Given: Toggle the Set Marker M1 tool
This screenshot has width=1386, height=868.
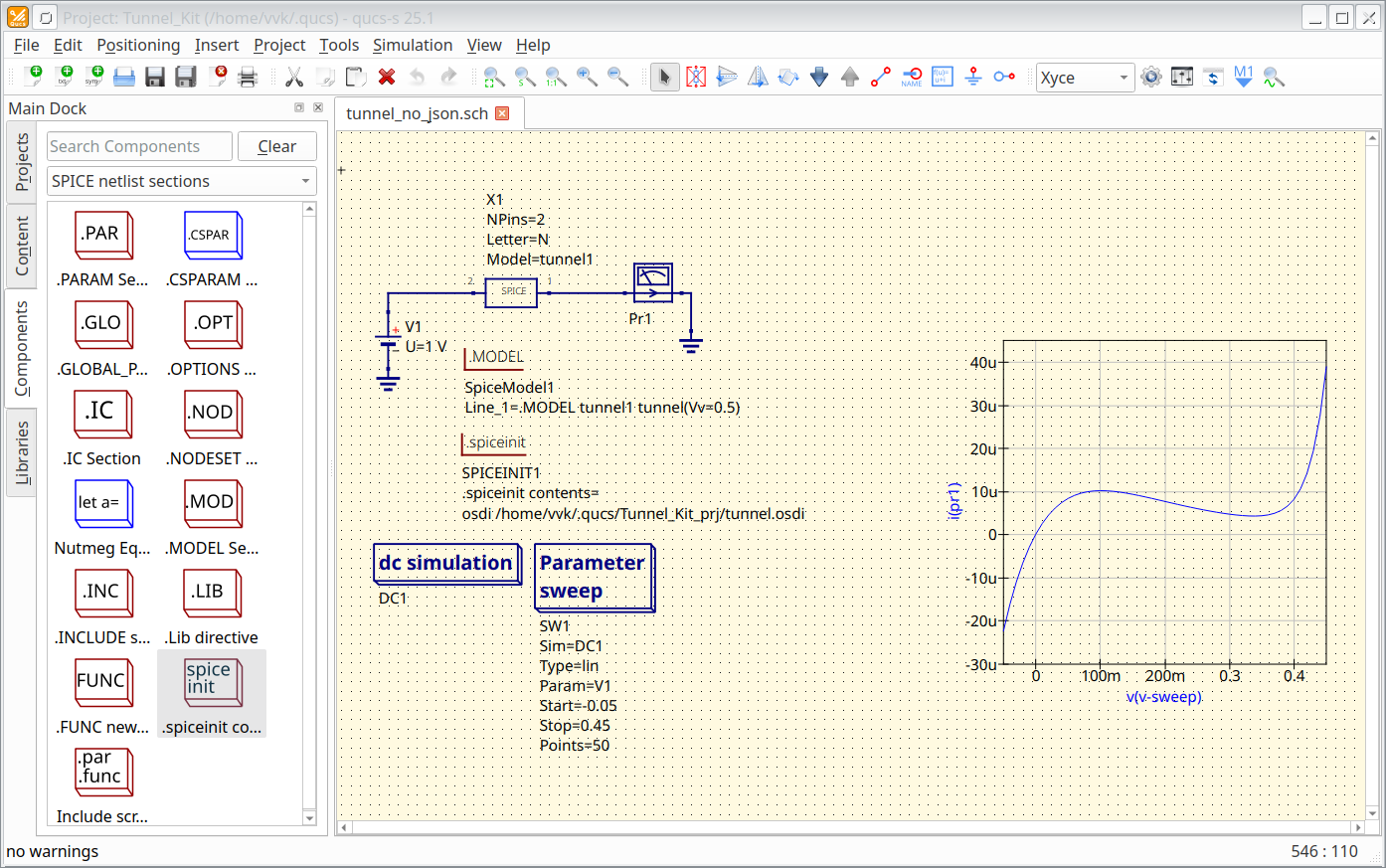Looking at the screenshot, I should (1243, 78).
